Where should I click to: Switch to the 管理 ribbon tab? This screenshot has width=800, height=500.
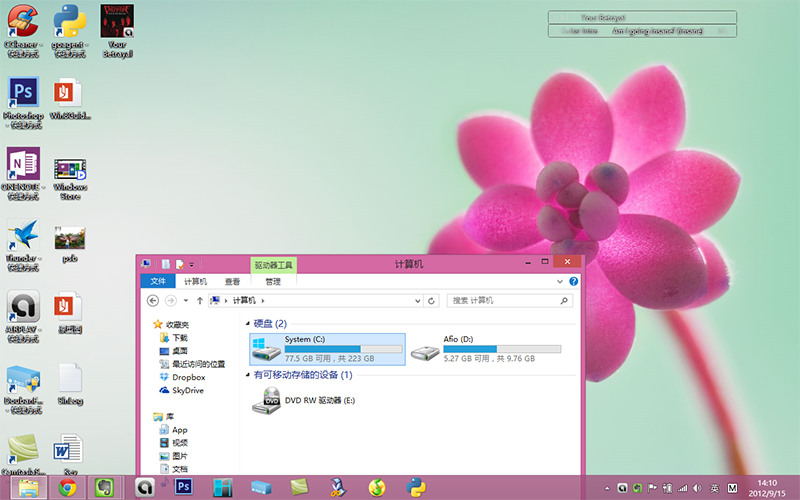273,282
